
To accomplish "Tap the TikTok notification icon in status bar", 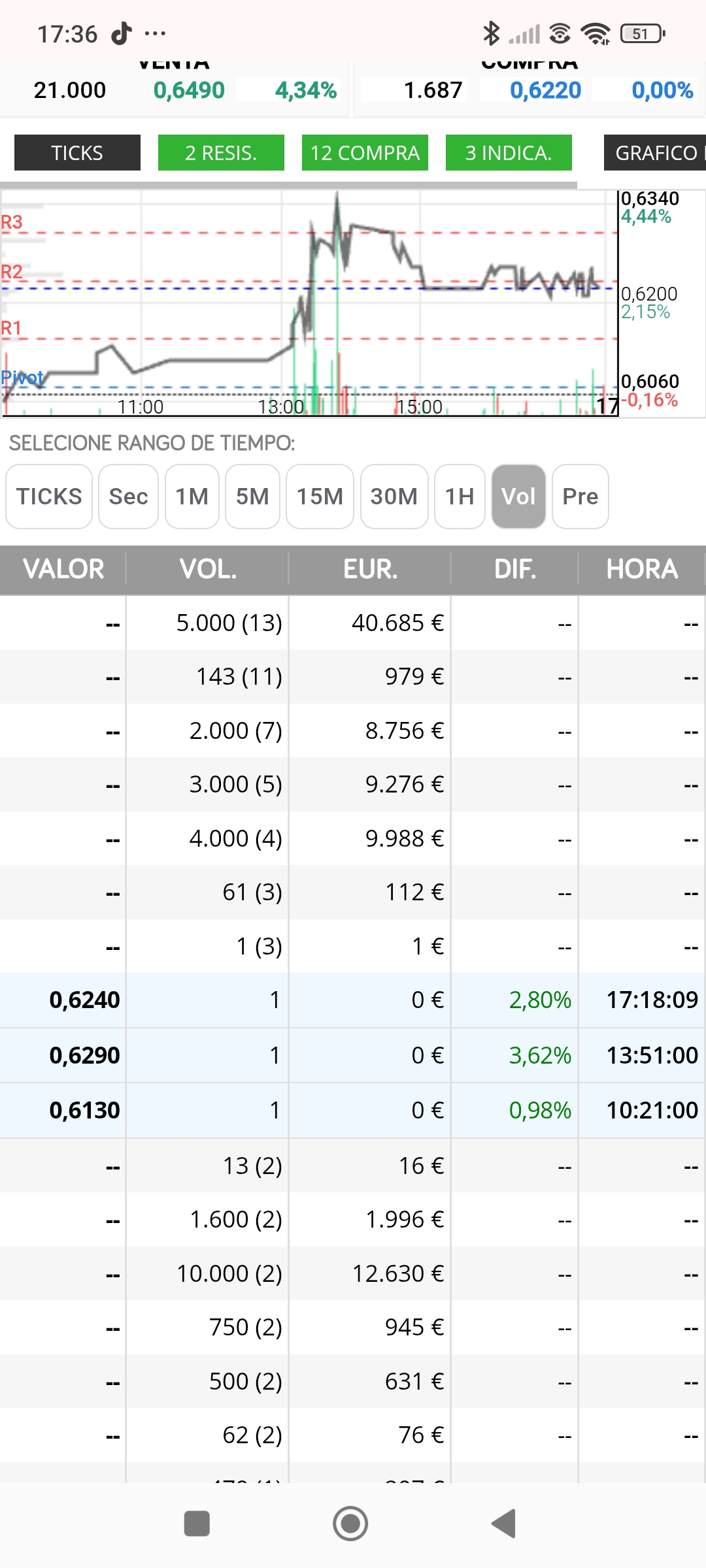I will [x=122, y=33].
